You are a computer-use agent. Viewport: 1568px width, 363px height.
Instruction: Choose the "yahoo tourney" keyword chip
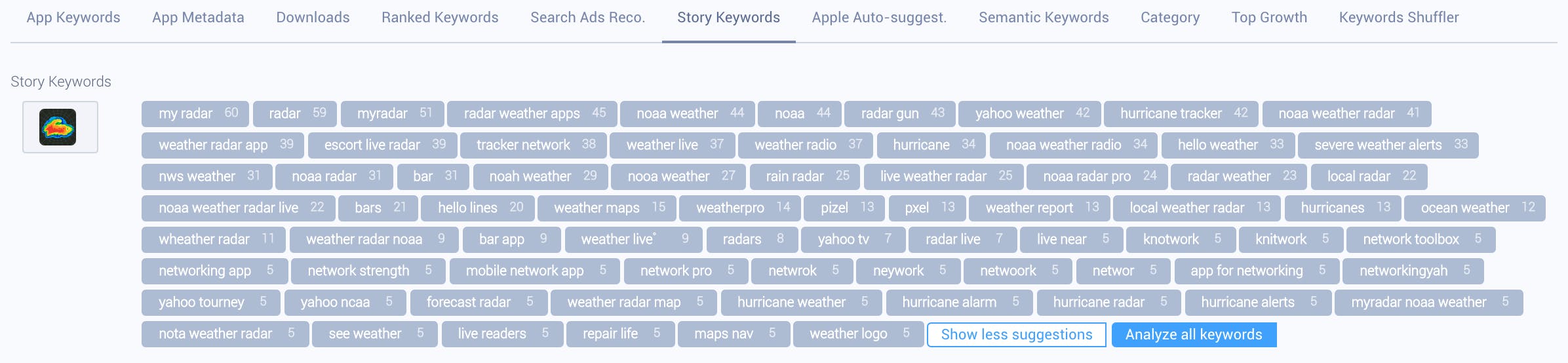click(x=210, y=303)
